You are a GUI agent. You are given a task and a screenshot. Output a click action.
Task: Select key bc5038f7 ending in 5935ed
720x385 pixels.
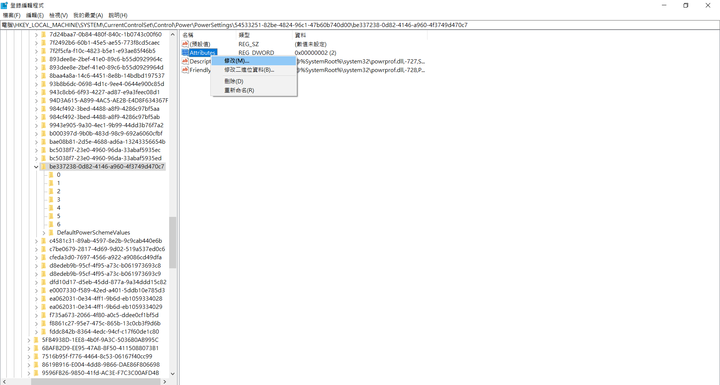click(x=105, y=159)
